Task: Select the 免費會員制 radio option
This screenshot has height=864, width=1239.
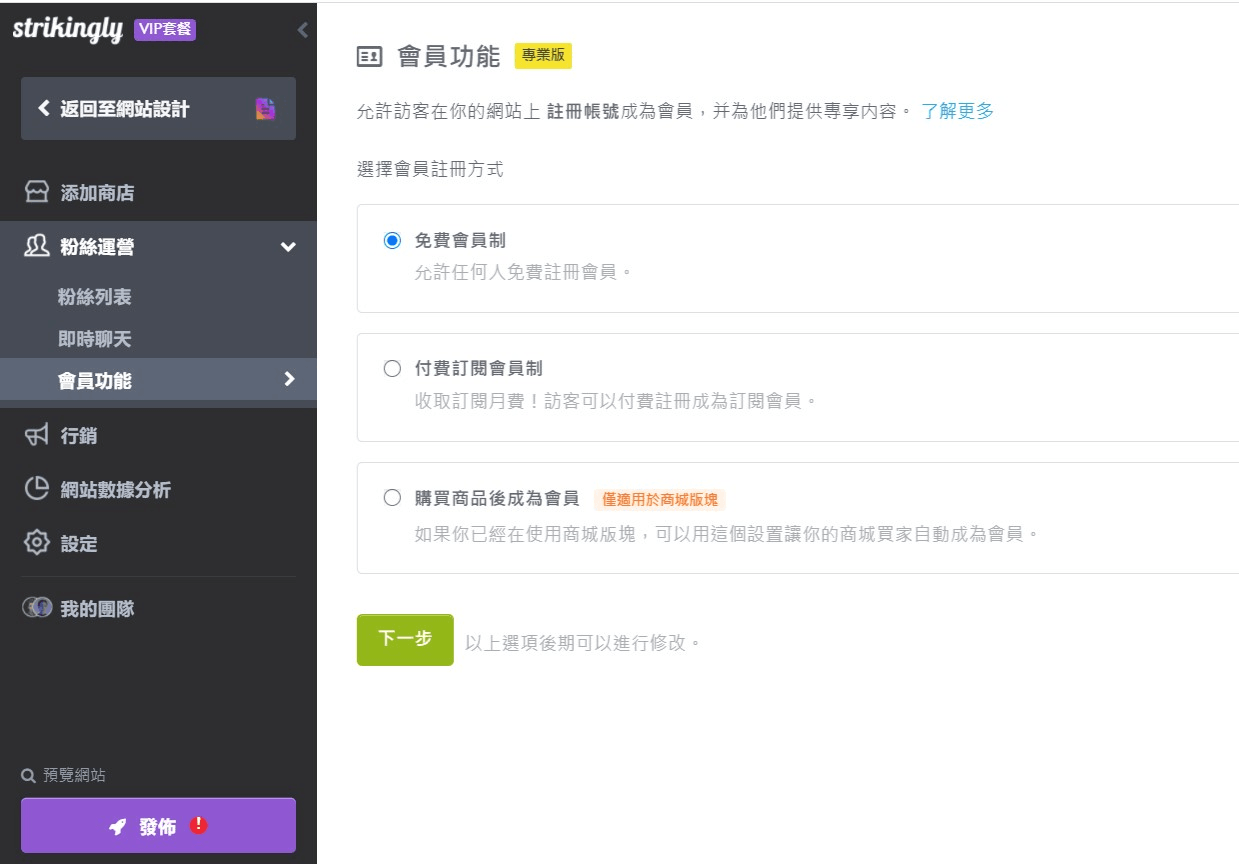Action: 391,239
